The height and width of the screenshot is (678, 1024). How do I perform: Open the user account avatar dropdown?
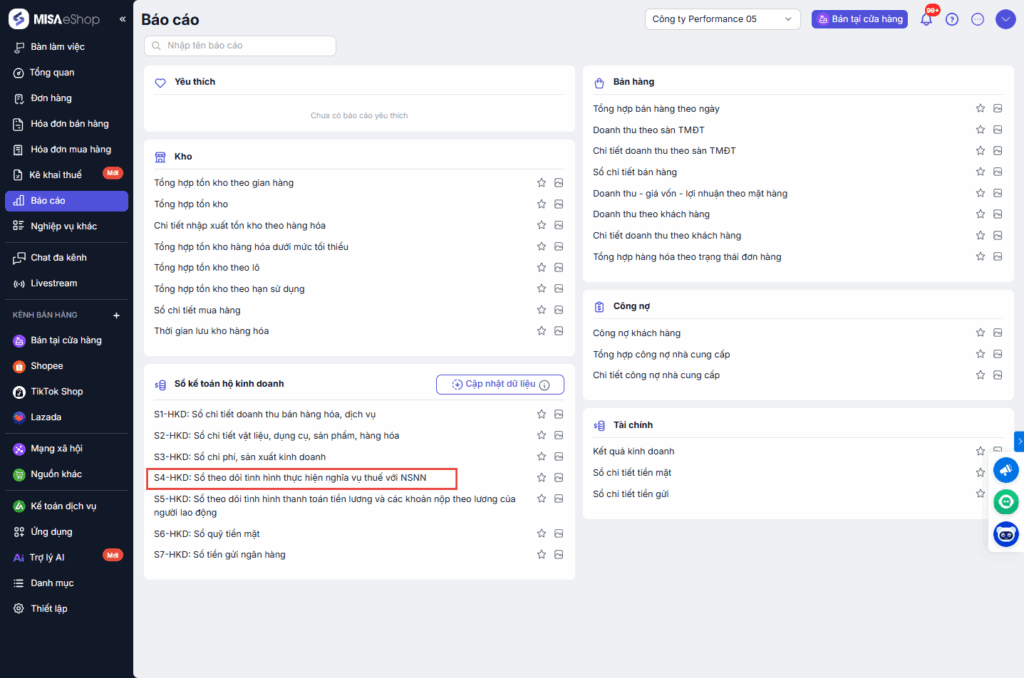coord(1005,19)
